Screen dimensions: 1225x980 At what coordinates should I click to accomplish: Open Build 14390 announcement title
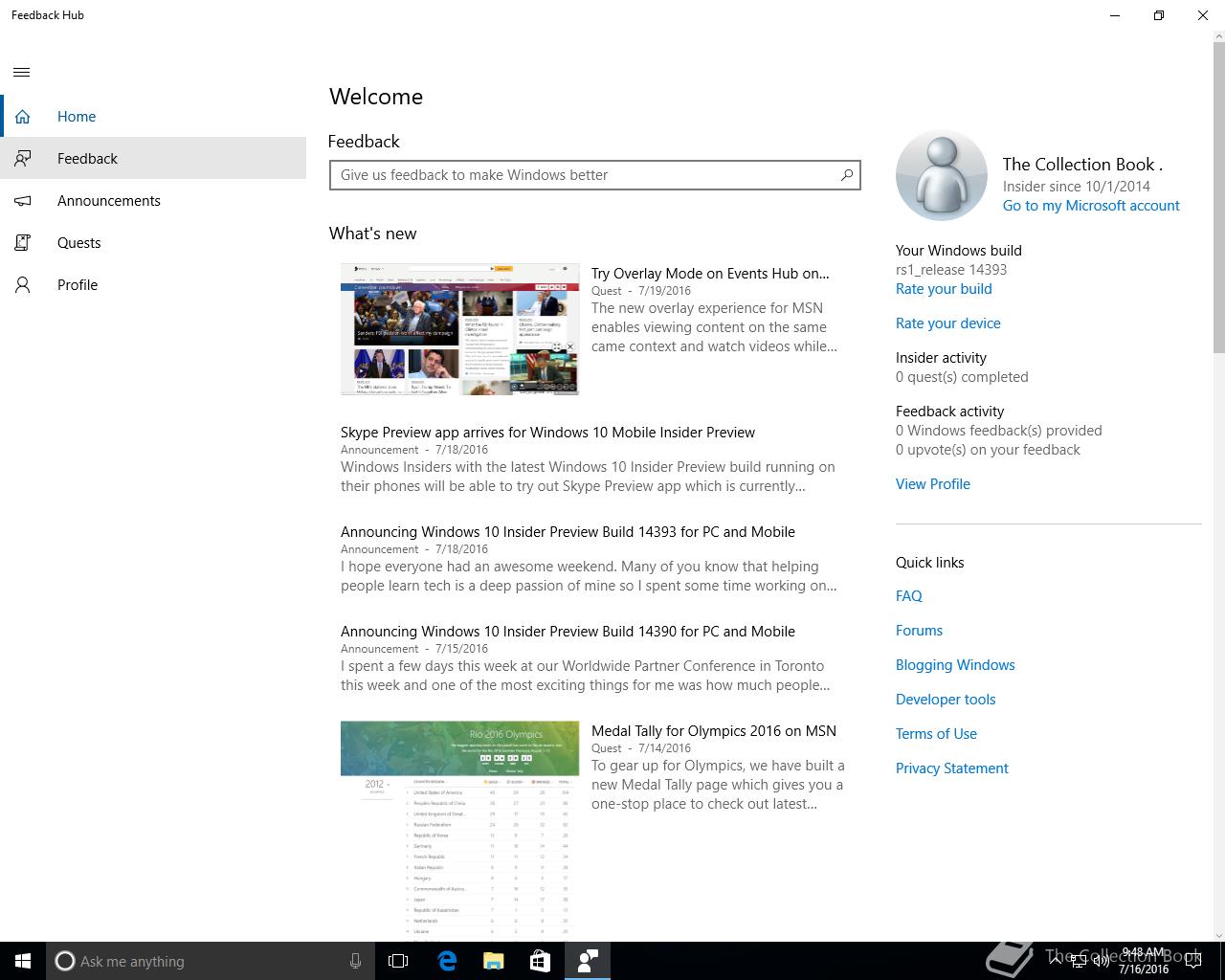point(568,632)
